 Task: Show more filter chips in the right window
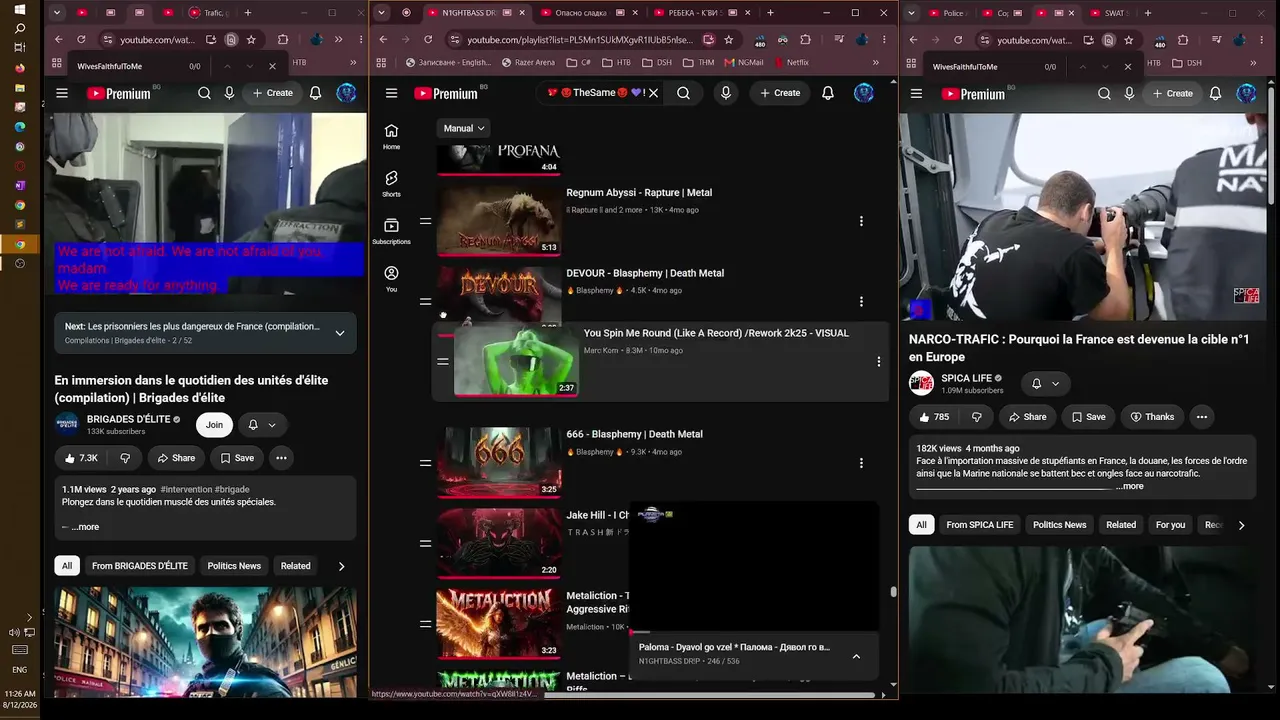click(1241, 525)
